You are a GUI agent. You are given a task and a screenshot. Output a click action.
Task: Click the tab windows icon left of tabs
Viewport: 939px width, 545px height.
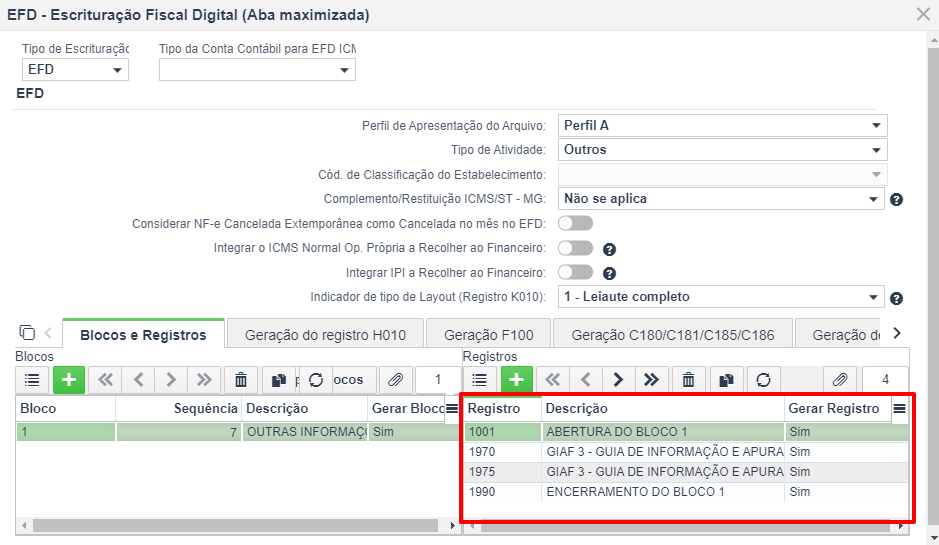click(x=27, y=332)
